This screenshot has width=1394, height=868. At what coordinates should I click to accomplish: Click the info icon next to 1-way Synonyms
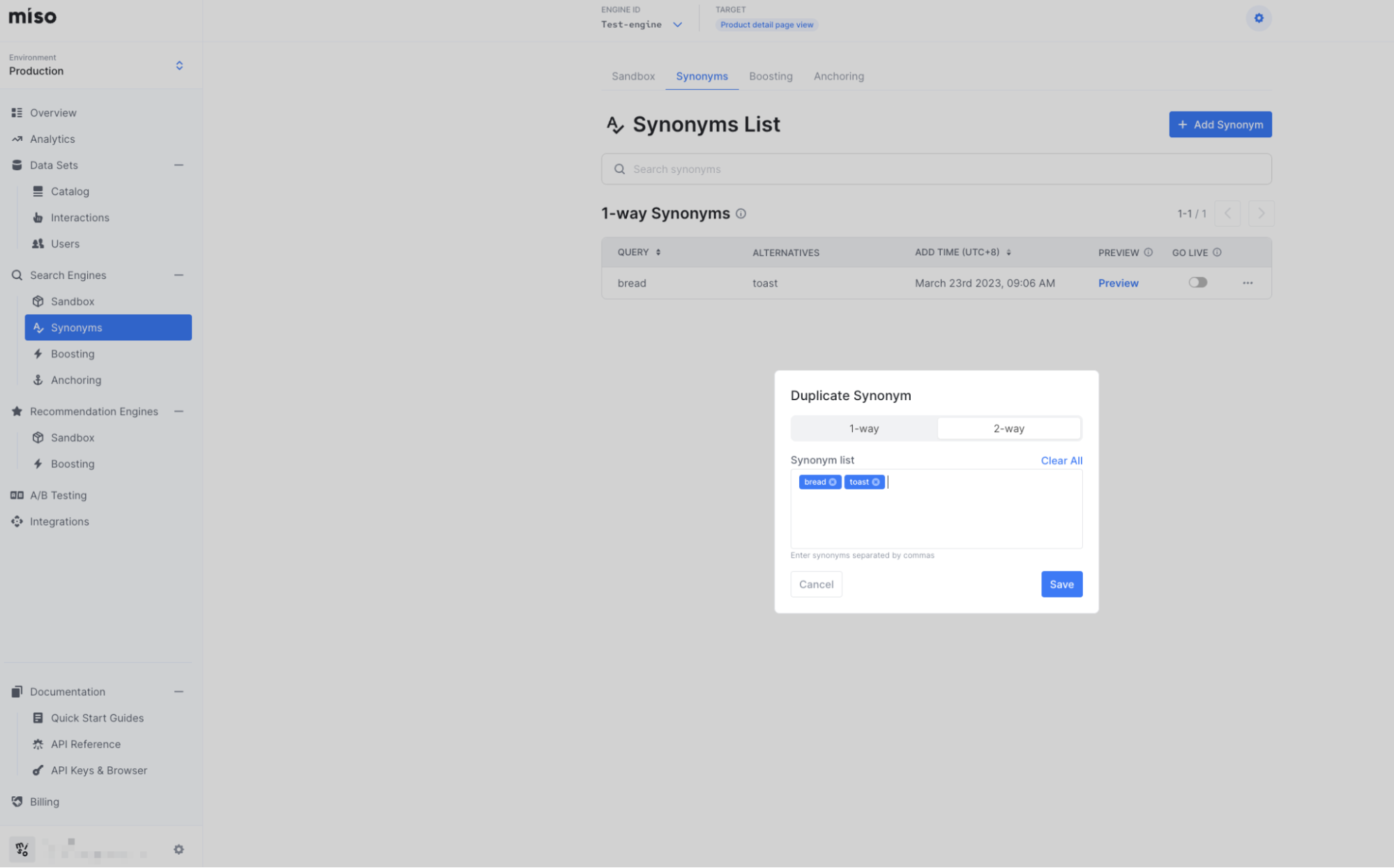click(741, 213)
